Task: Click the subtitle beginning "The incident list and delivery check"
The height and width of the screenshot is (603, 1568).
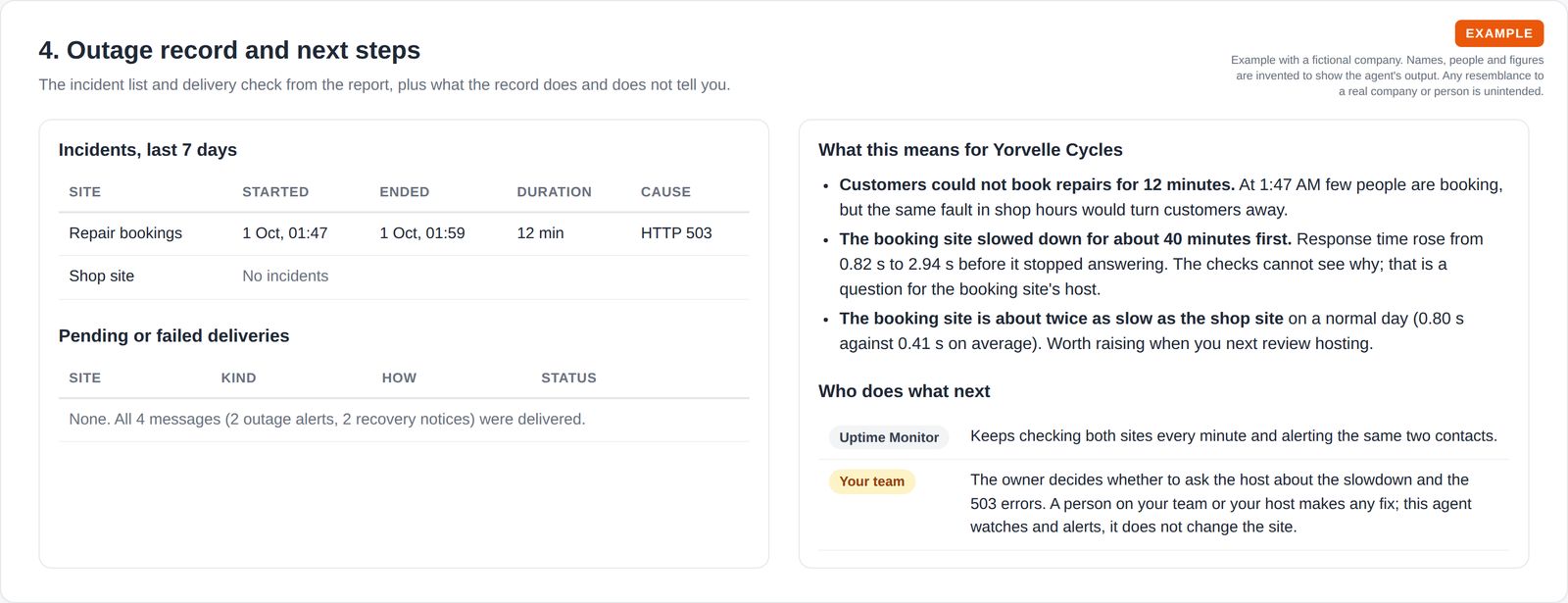Action: (384, 84)
